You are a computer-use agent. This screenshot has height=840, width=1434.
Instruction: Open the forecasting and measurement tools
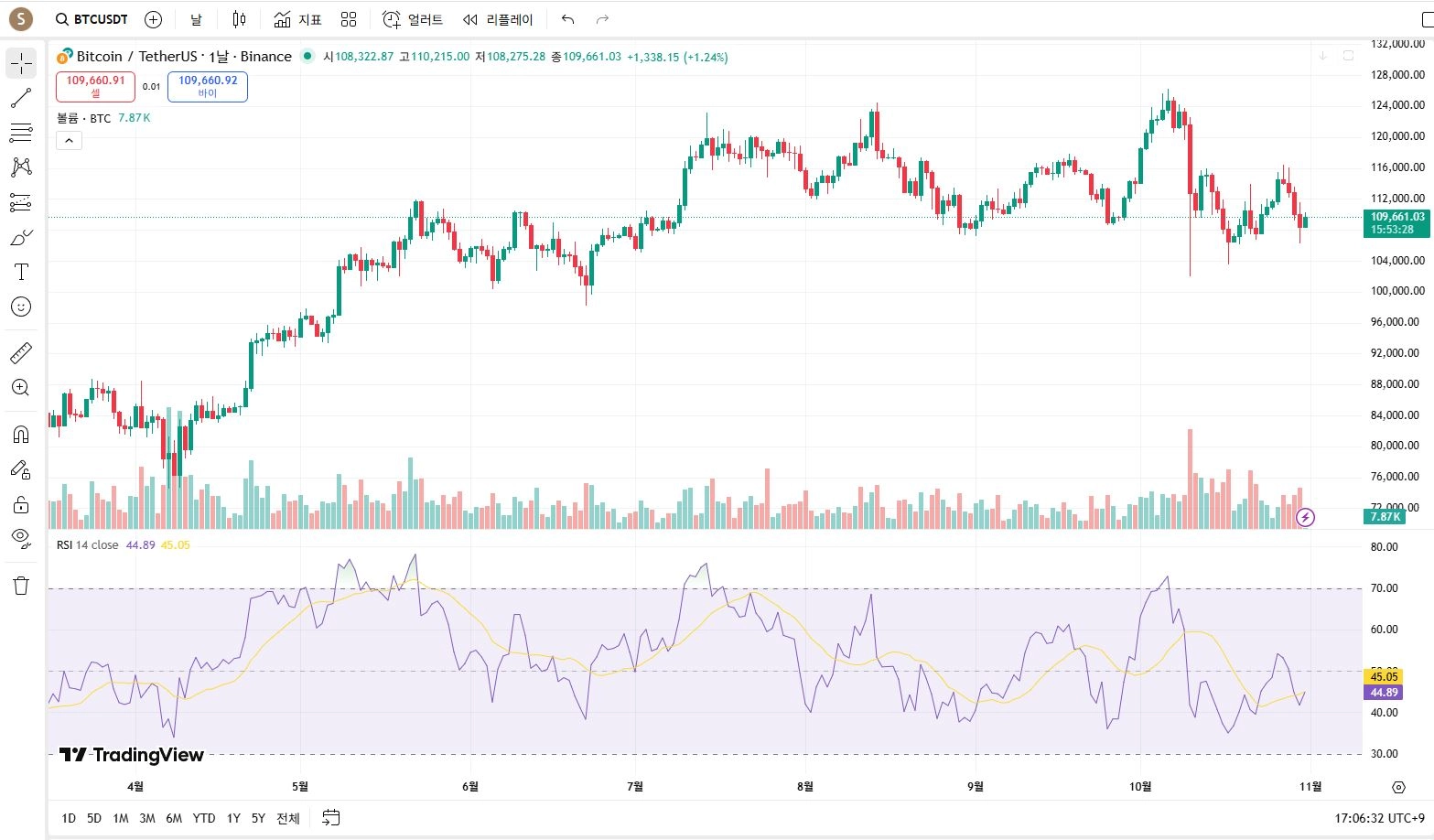click(x=21, y=202)
